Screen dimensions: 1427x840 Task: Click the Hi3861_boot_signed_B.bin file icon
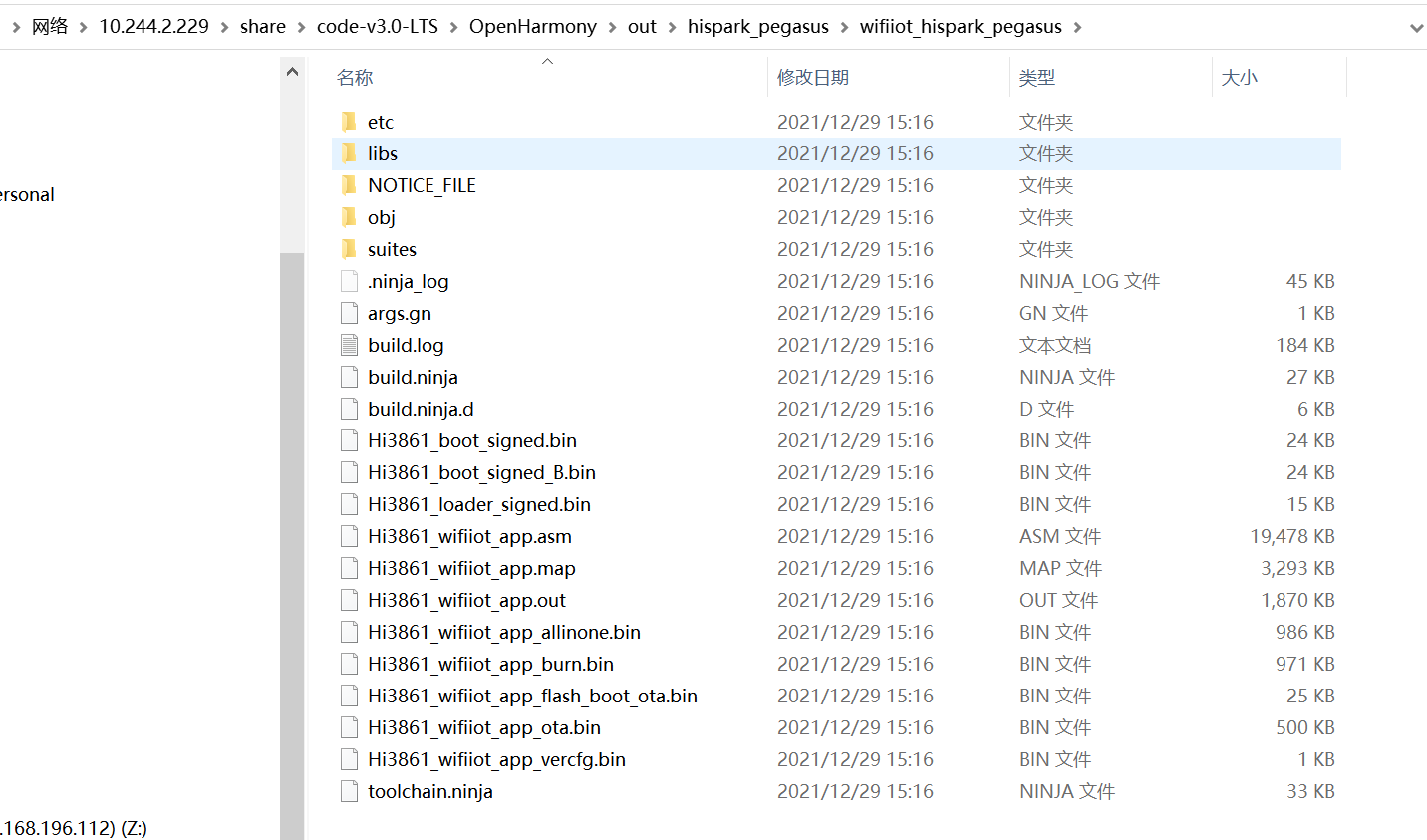[349, 472]
